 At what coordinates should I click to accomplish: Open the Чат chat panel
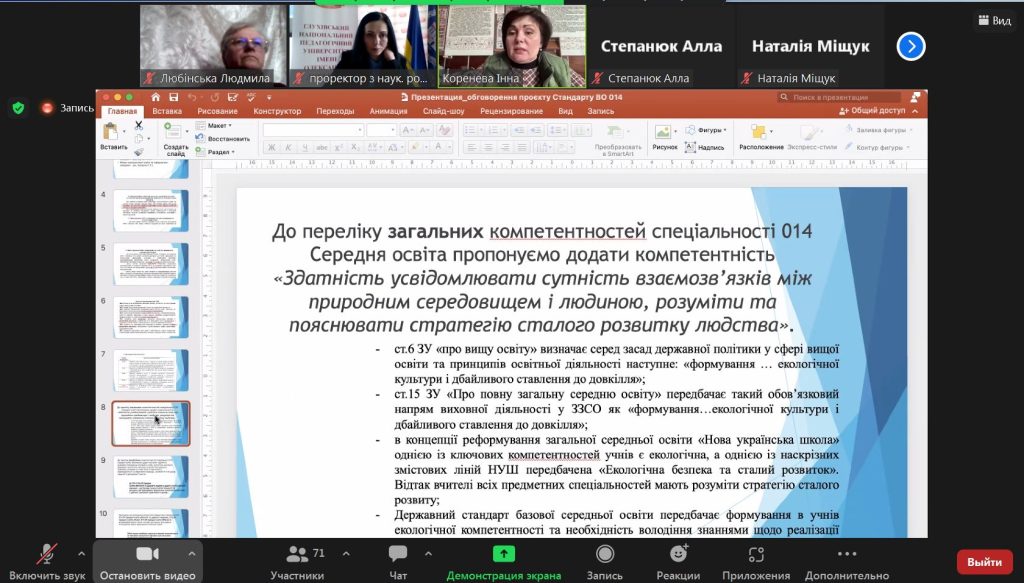[398, 555]
